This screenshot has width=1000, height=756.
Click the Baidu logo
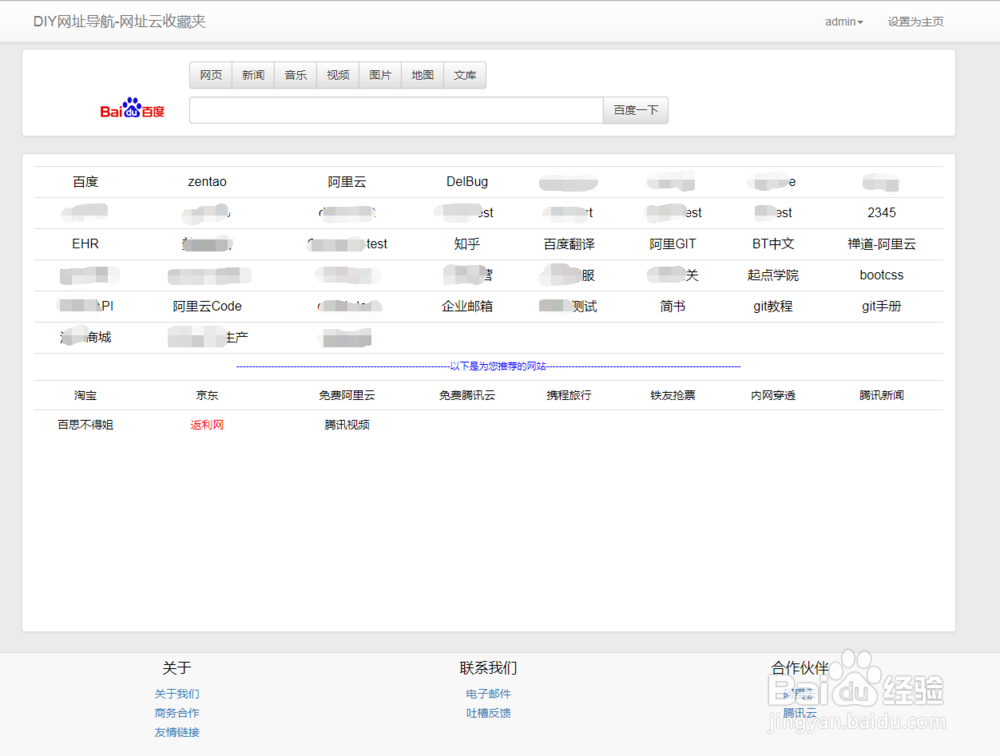coord(132,108)
